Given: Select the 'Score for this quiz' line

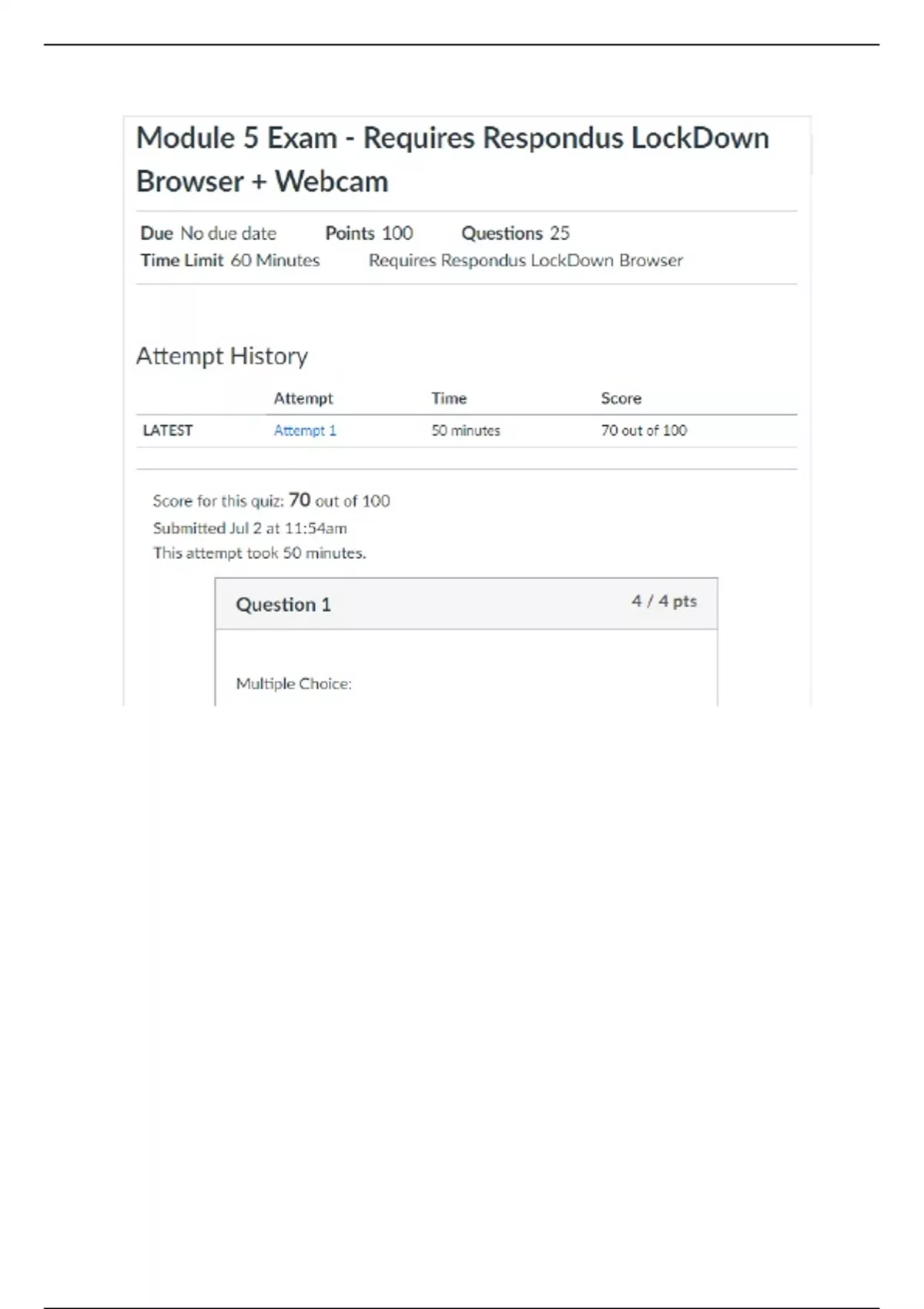Looking at the screenshot, I should (x=271, y=501).
